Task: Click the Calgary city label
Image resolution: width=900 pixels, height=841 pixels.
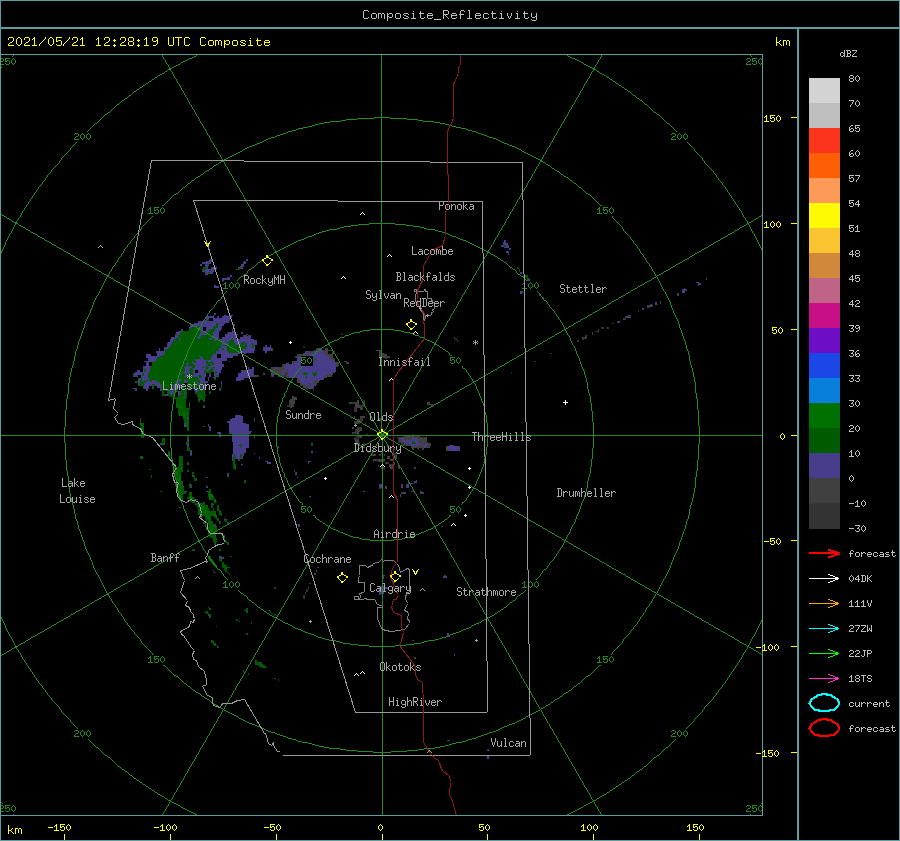Action: pyautogui.click(x=390, y=588)
